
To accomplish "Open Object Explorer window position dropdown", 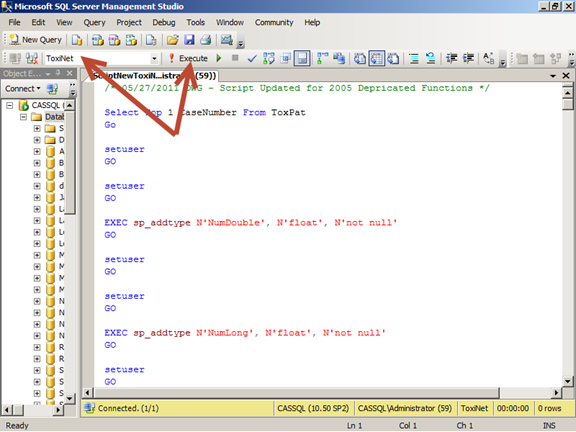I will (48, 74).
